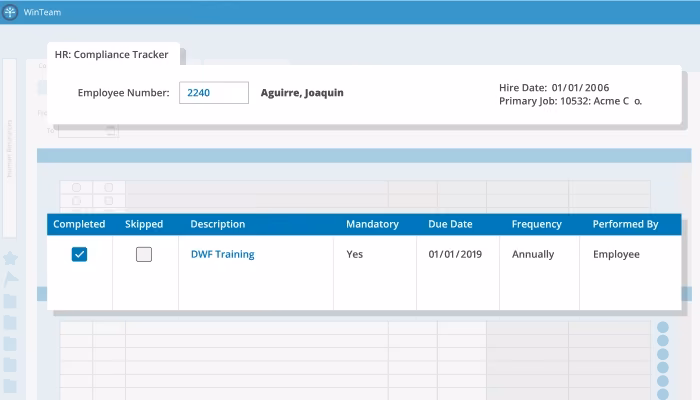Click the WinTeam logo icon
700x400 pixels.
click(10, 12)
